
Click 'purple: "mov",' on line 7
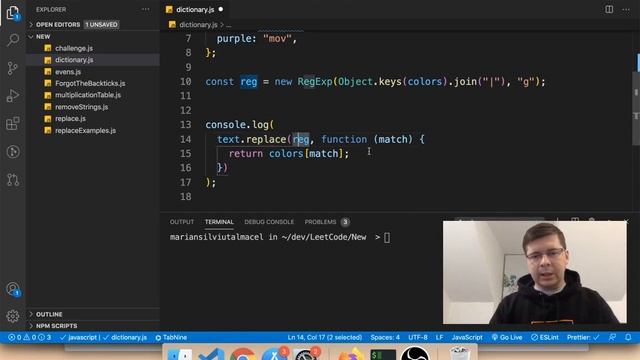257,39
